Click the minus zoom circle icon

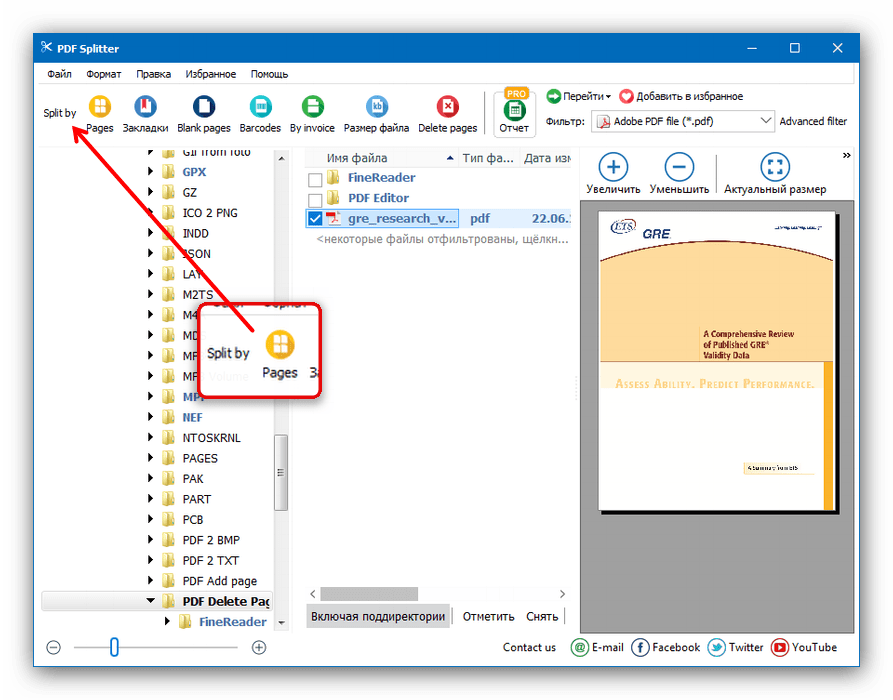[x=54, y=648]
